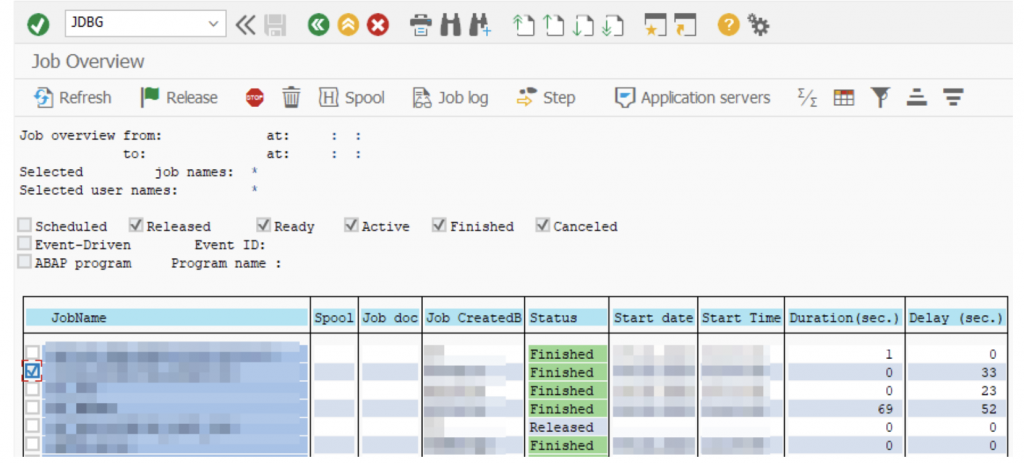Image resolution: width=1024 pixels, height=463 pixels.
Task: Click the Find binoculars icon
Action: [x=451, y=24]
